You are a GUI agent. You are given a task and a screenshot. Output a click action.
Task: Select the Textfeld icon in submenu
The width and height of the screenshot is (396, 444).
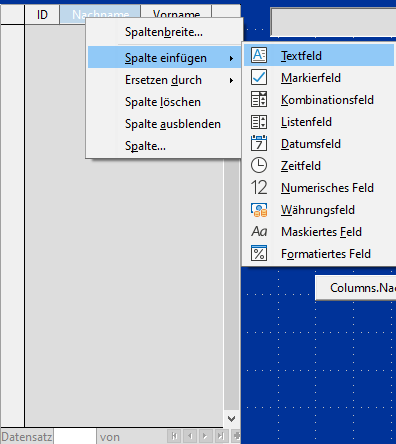point(259,55)
